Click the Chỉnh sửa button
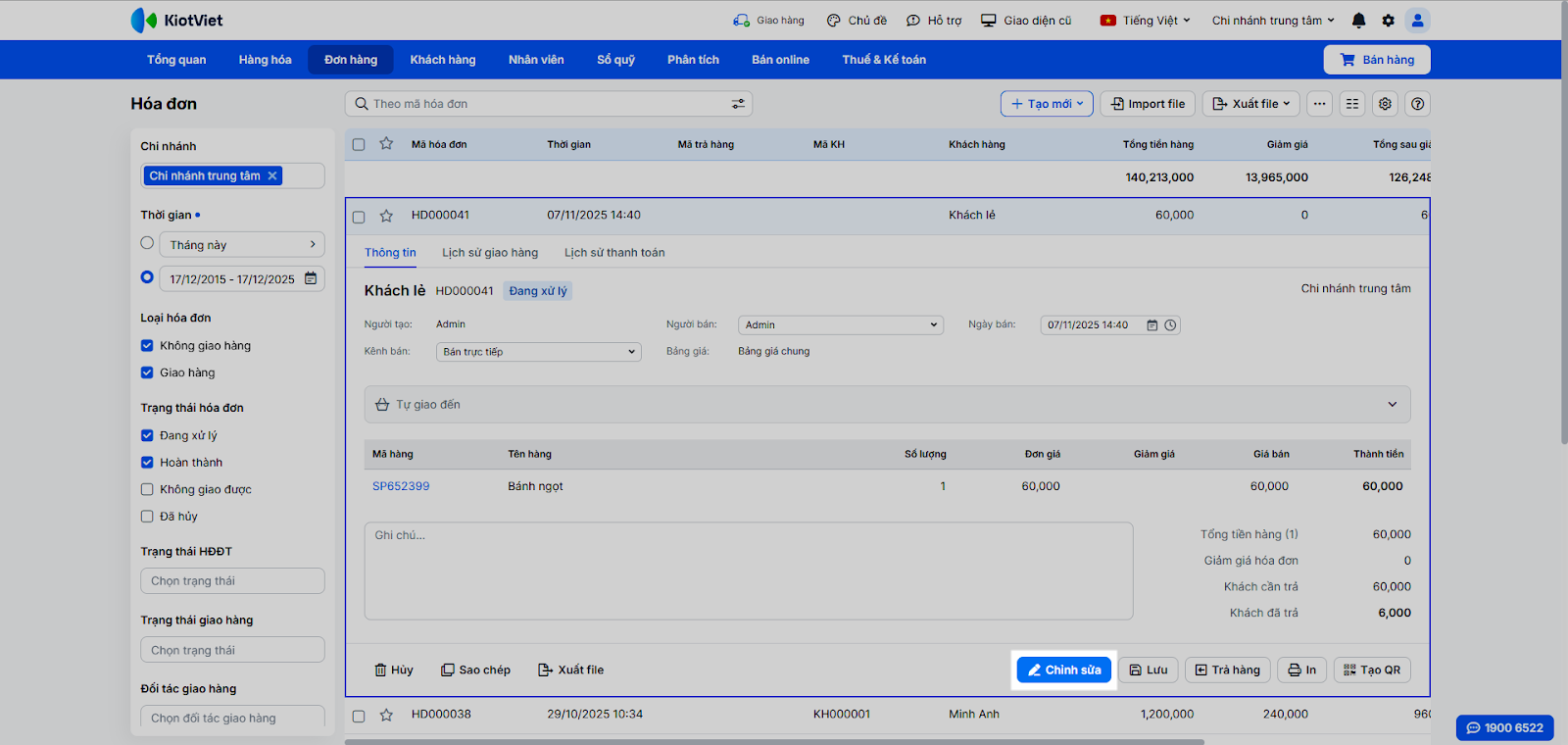The image size is (1568, 745). coord(1063,670)
